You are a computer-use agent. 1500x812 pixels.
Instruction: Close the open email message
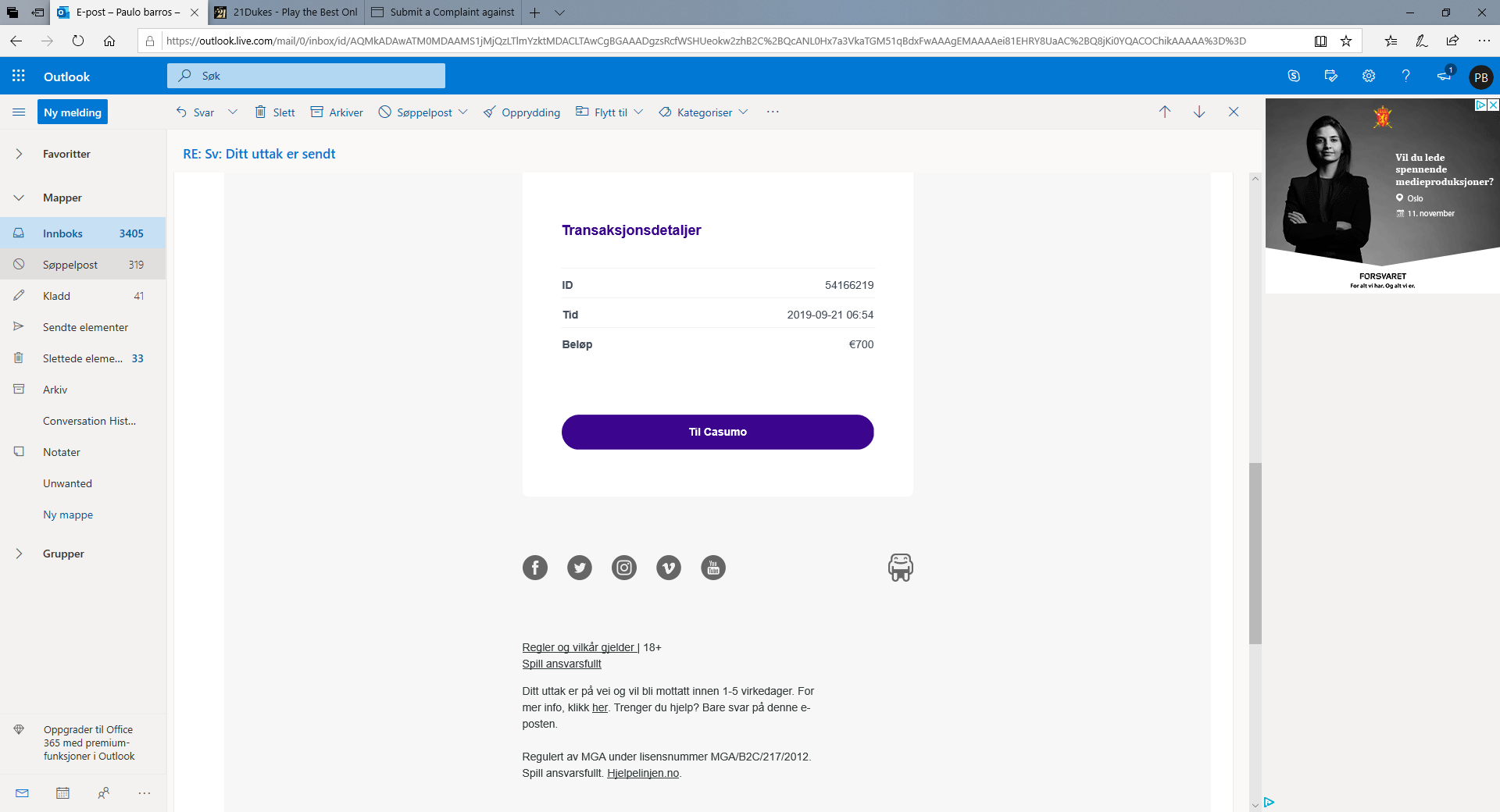[1234, 112]
